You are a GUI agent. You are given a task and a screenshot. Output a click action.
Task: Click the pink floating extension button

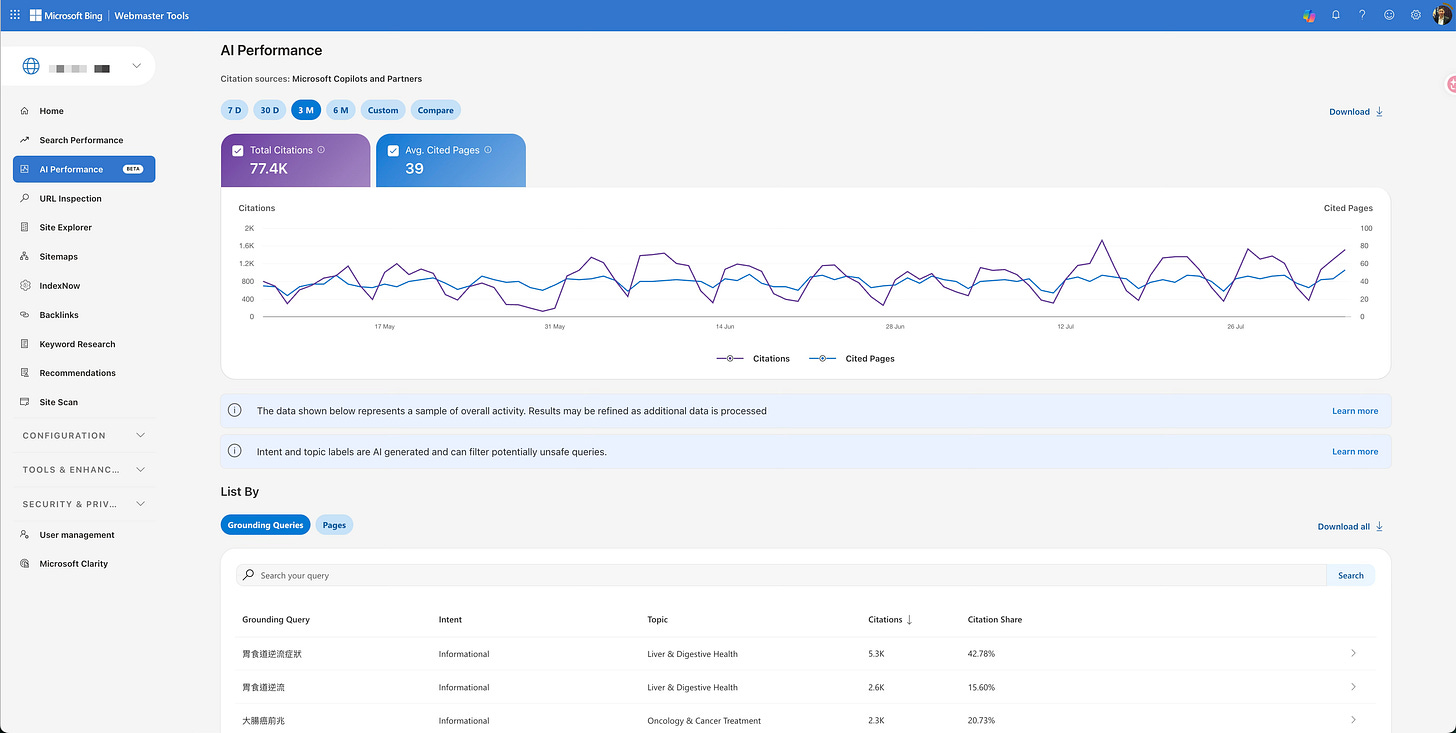[x=1450, y=84]
